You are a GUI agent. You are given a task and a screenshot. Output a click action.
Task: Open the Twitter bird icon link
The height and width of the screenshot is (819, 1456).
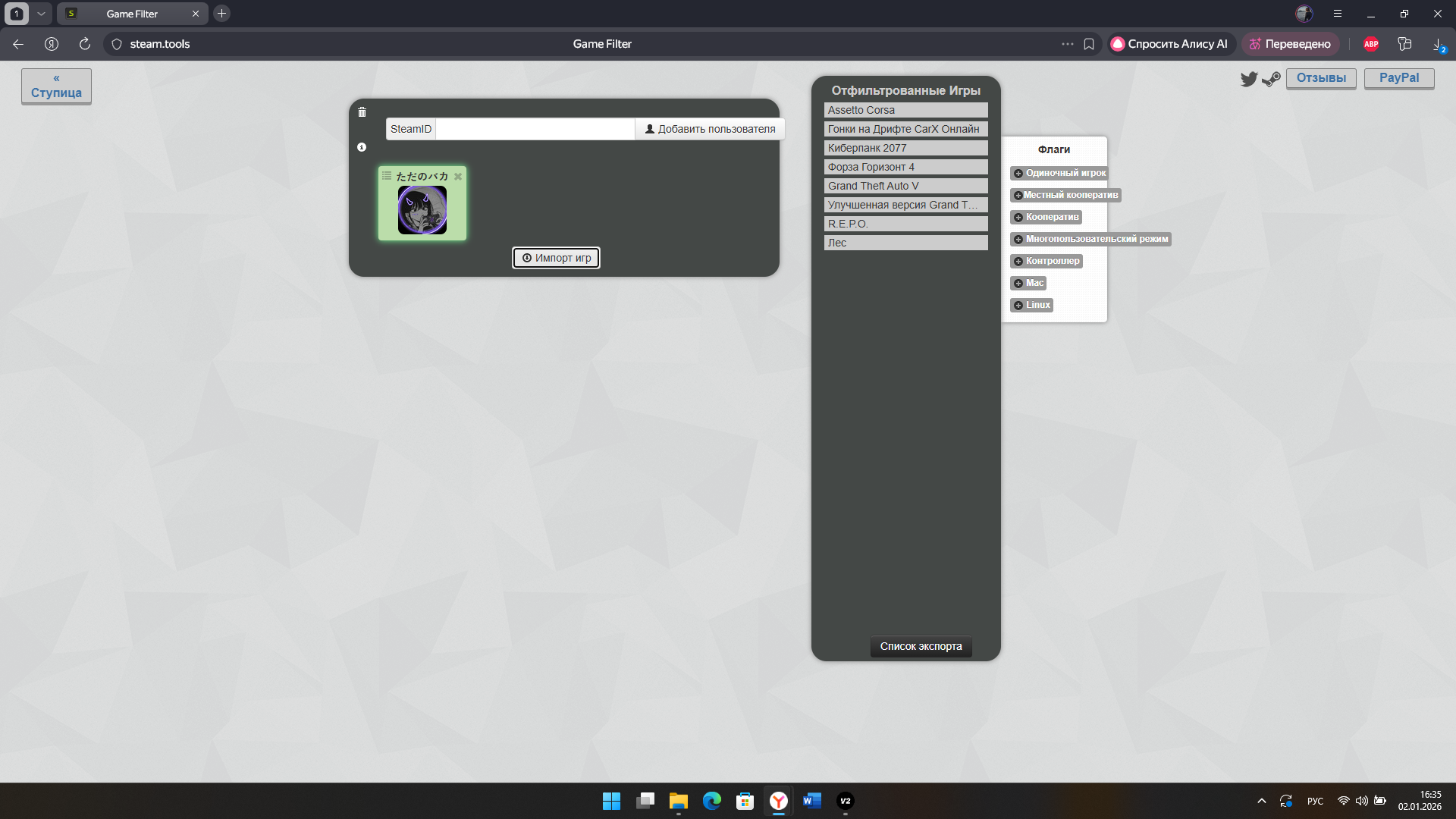coord(1248,79)
